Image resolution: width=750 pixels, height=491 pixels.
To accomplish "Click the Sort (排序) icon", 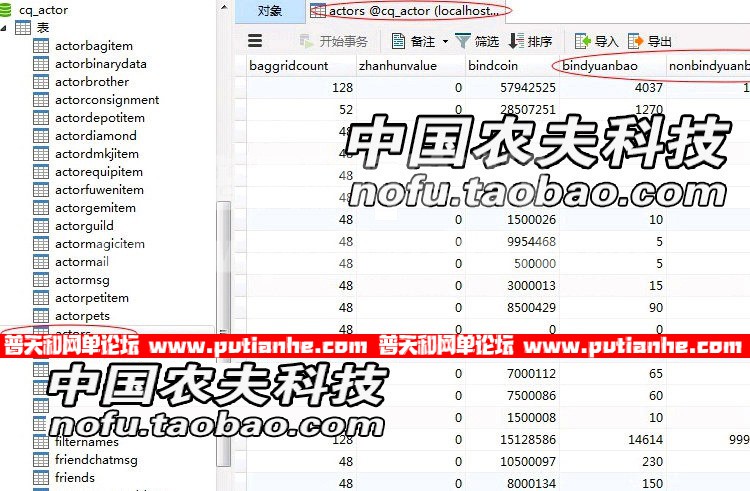I will tap(516, 41).
